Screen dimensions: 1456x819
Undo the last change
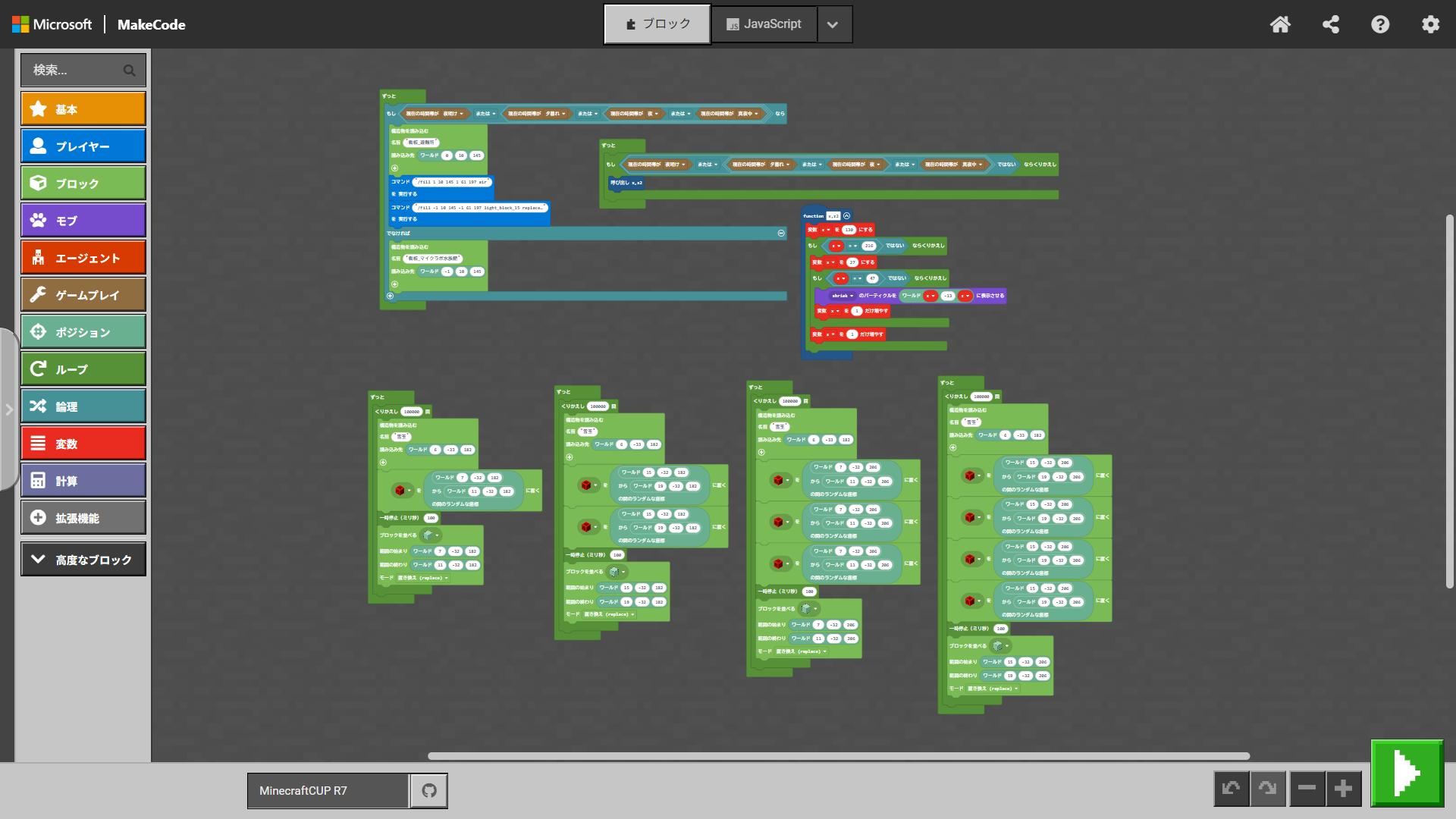click(x=1232, y=789)
